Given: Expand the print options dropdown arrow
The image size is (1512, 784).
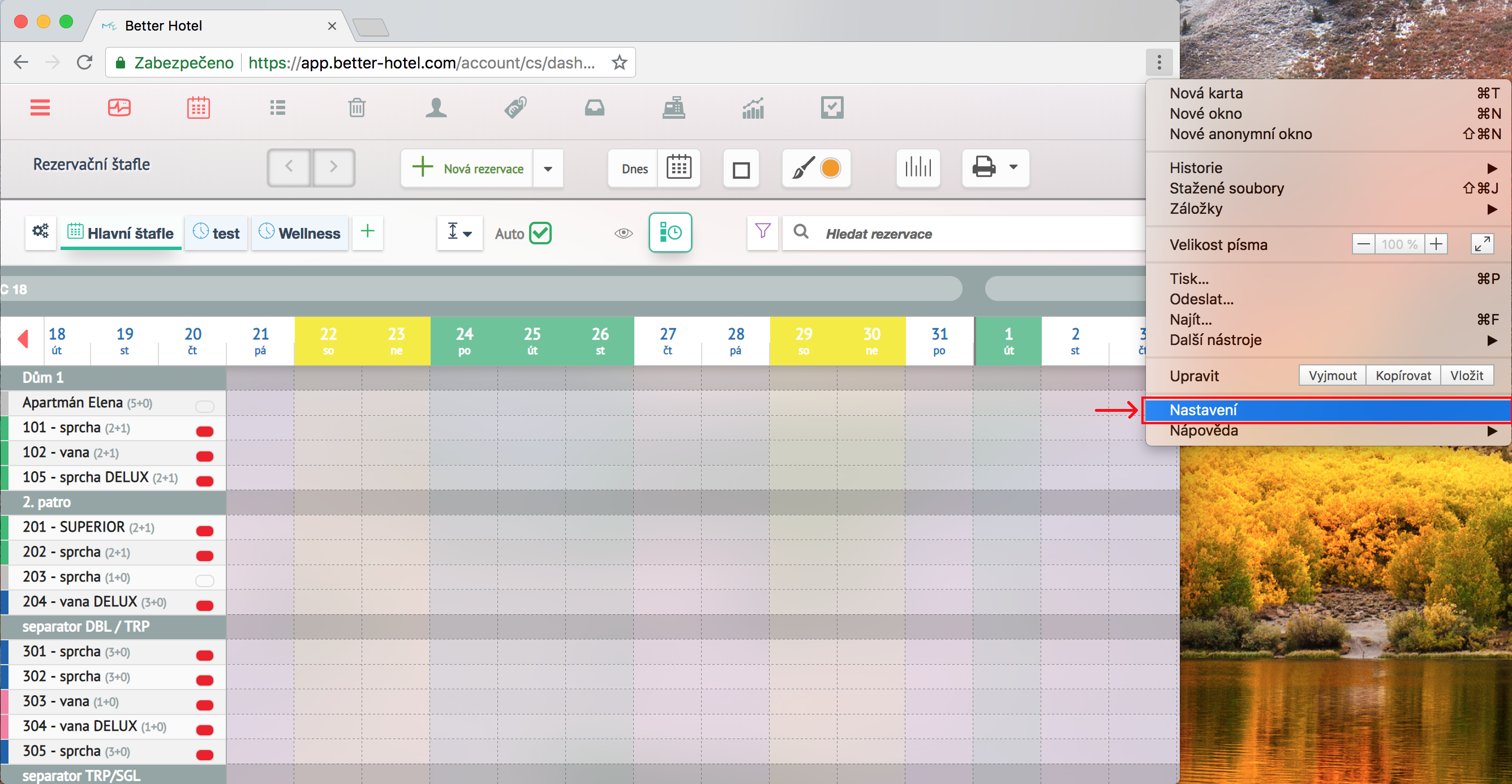Looking at the screenshot, I should [x=1013, y=168].
